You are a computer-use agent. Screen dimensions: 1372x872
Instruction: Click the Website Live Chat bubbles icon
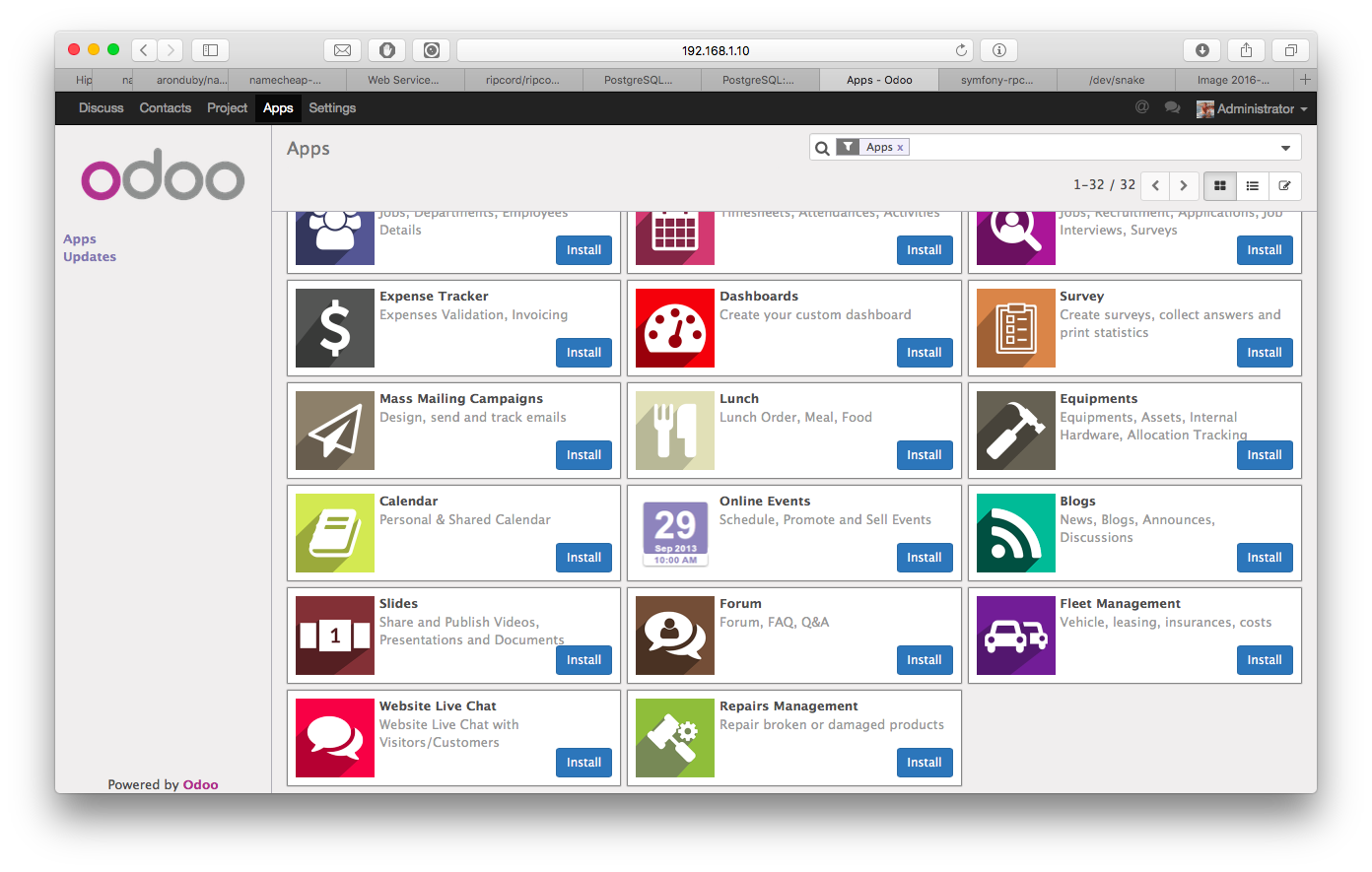coord(335,738)
